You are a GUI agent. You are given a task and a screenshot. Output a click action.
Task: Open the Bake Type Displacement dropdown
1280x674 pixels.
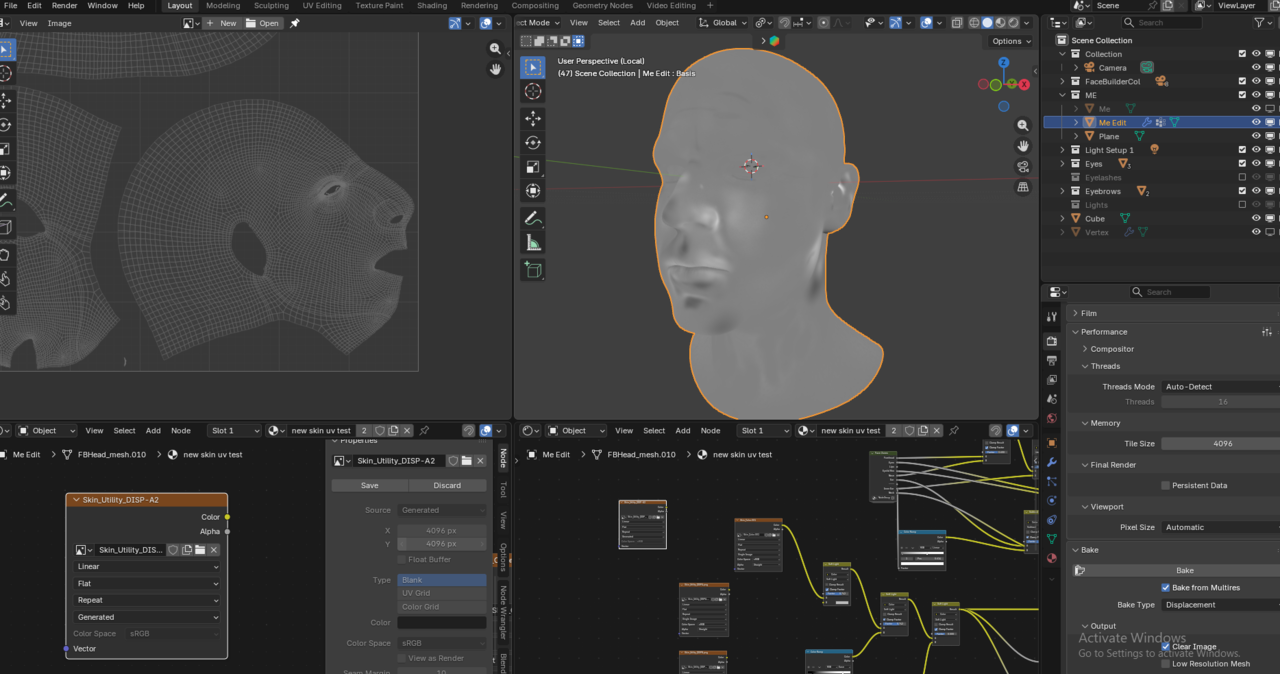(x=1221, y=605)
